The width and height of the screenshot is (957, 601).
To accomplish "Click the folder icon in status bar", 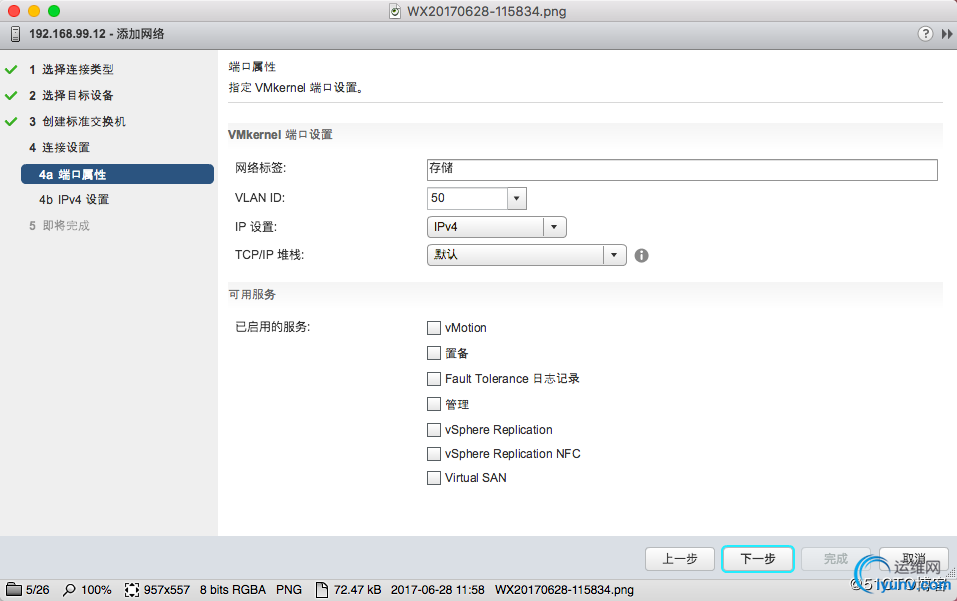I will tap(13, 589).
